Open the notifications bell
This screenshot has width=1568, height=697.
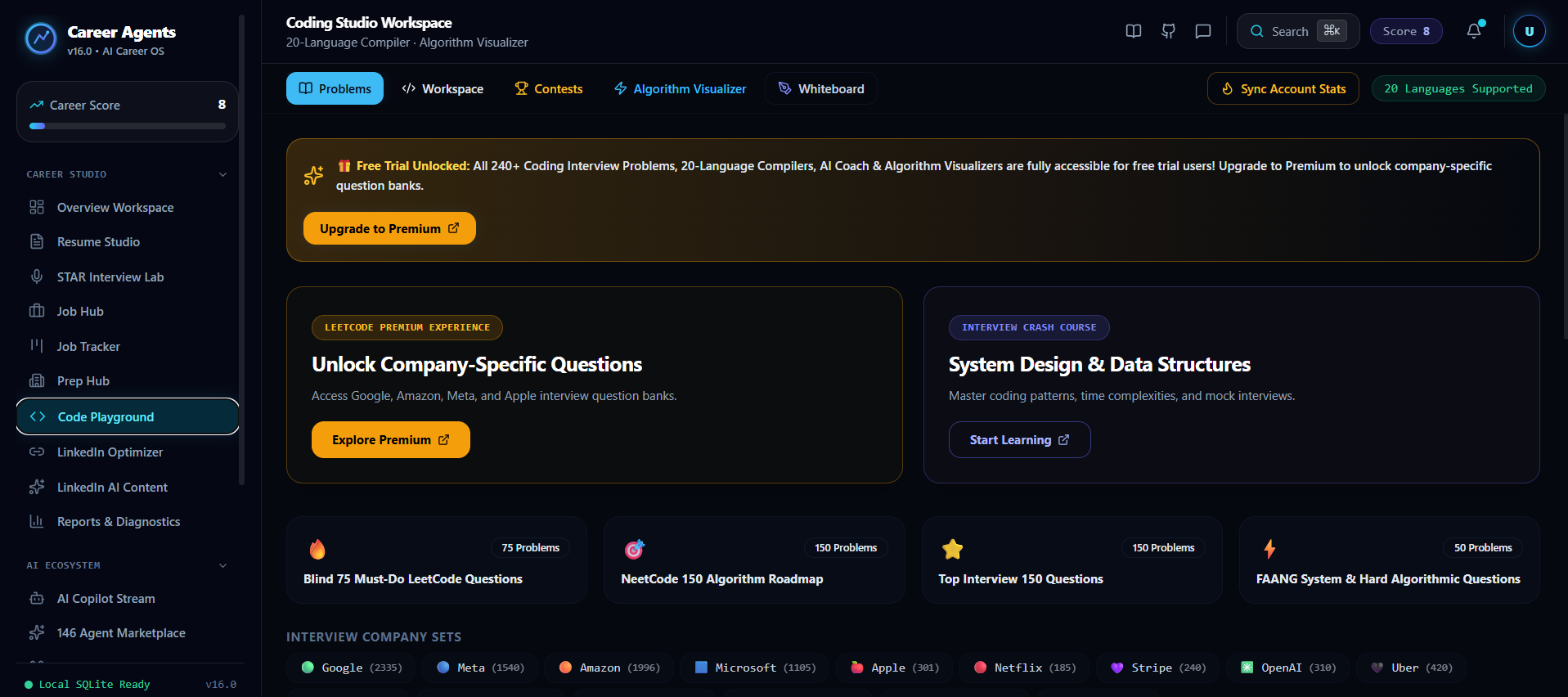pyautogui.click(x=1474, y=31)
